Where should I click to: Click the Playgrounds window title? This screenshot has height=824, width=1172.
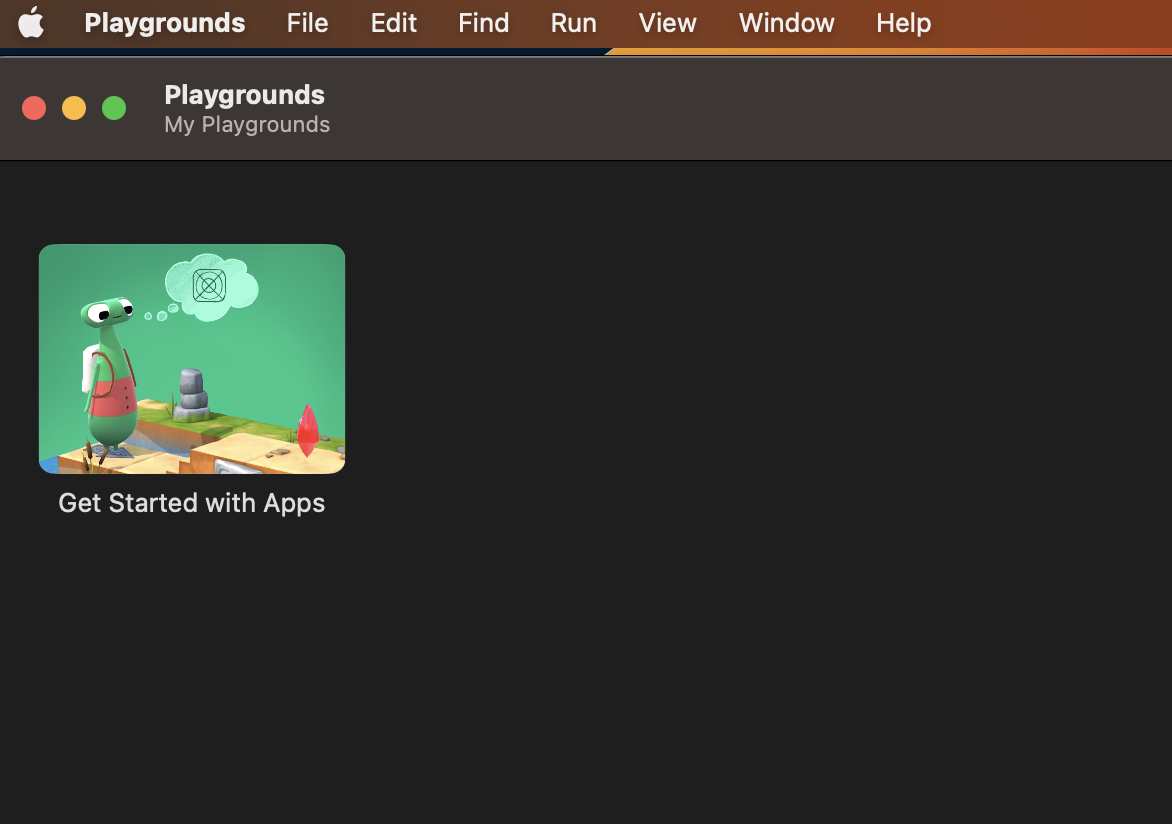(x=244, y=95)
